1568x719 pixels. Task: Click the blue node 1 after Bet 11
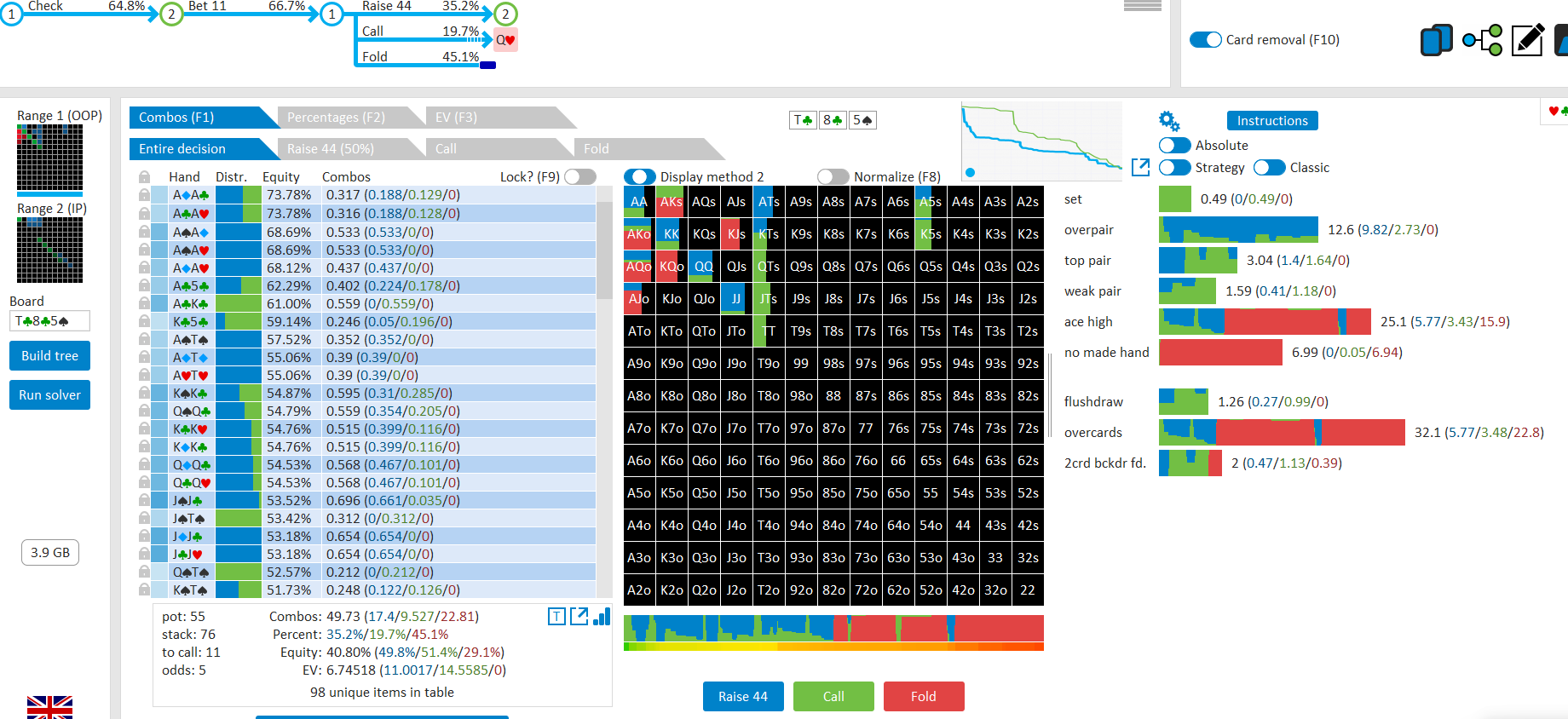(x=331, y=14)
